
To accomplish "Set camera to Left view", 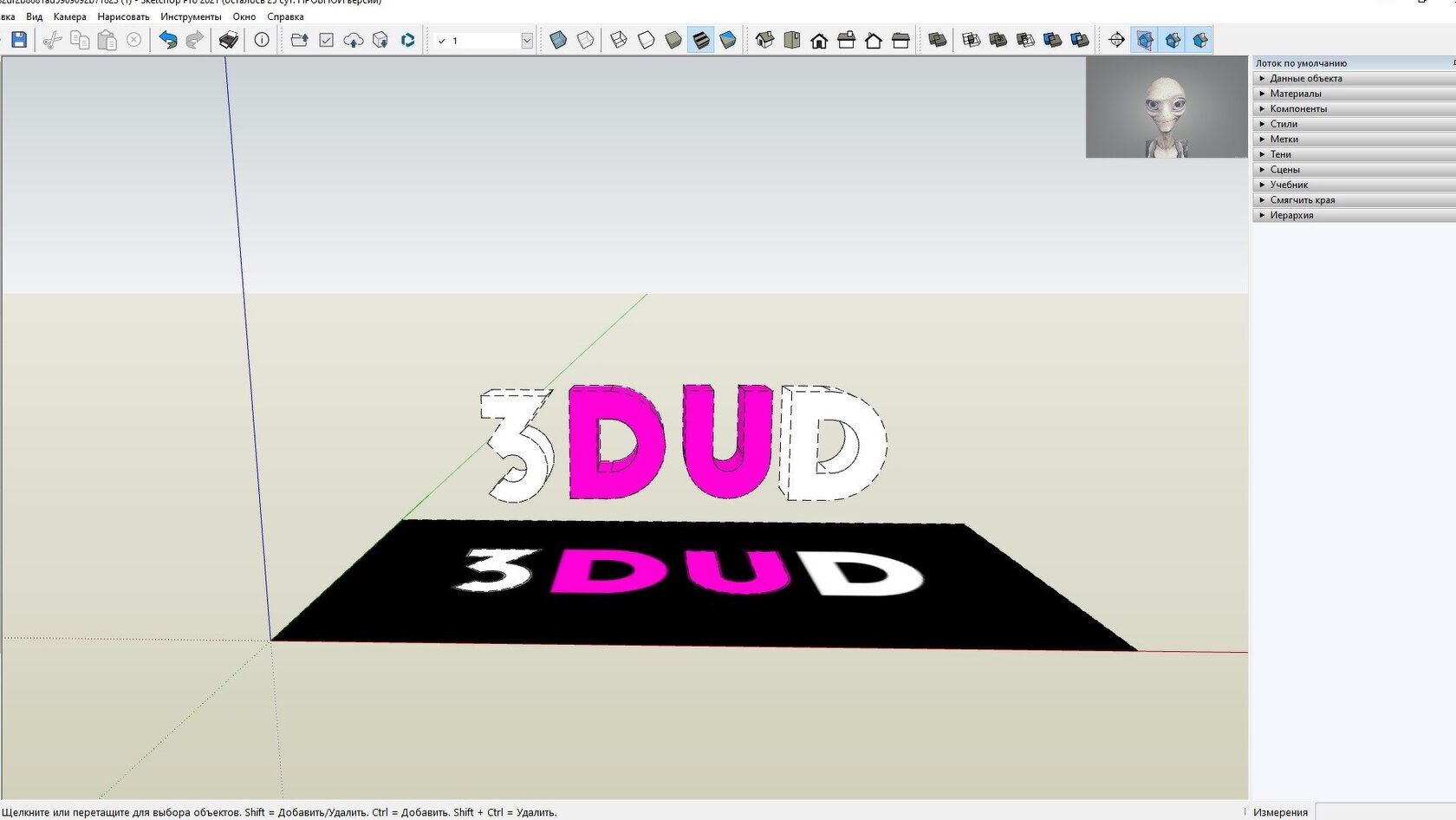I will point(900,40).
